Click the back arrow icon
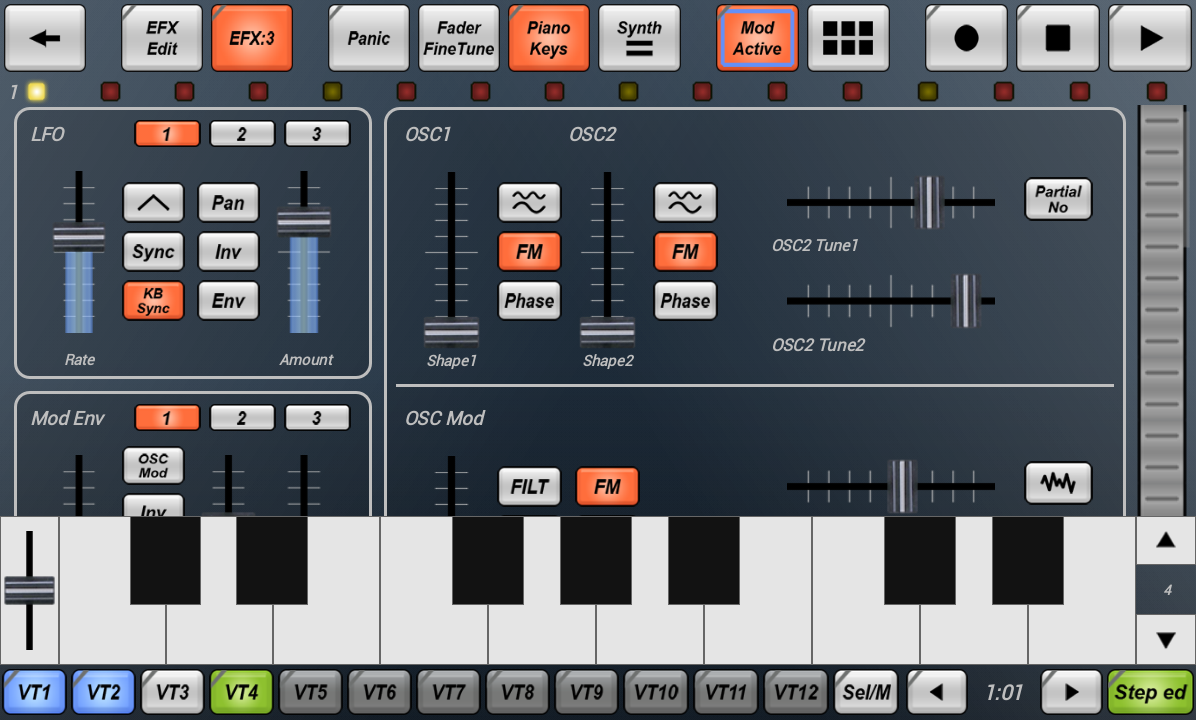This screenshot has width=1196, height=720. [x=45, y=37]
